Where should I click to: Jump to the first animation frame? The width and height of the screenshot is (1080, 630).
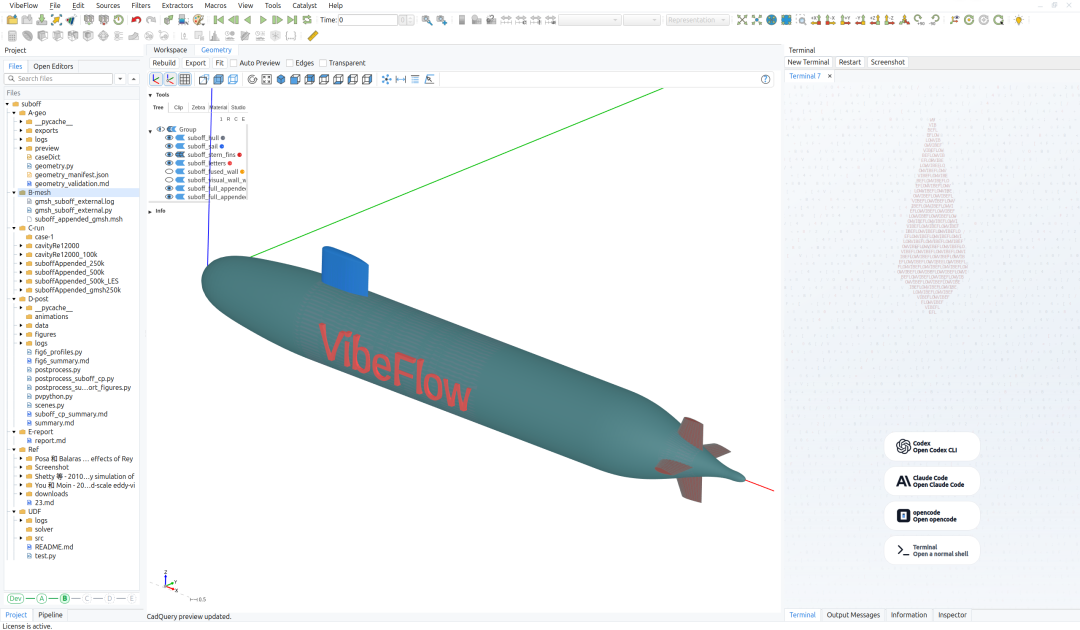tap(218, 20)
